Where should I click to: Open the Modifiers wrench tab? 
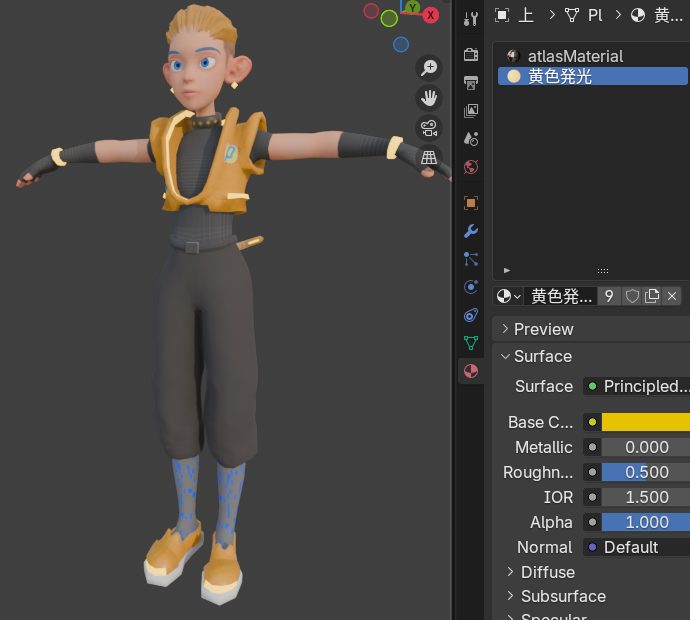coord(471,231)
